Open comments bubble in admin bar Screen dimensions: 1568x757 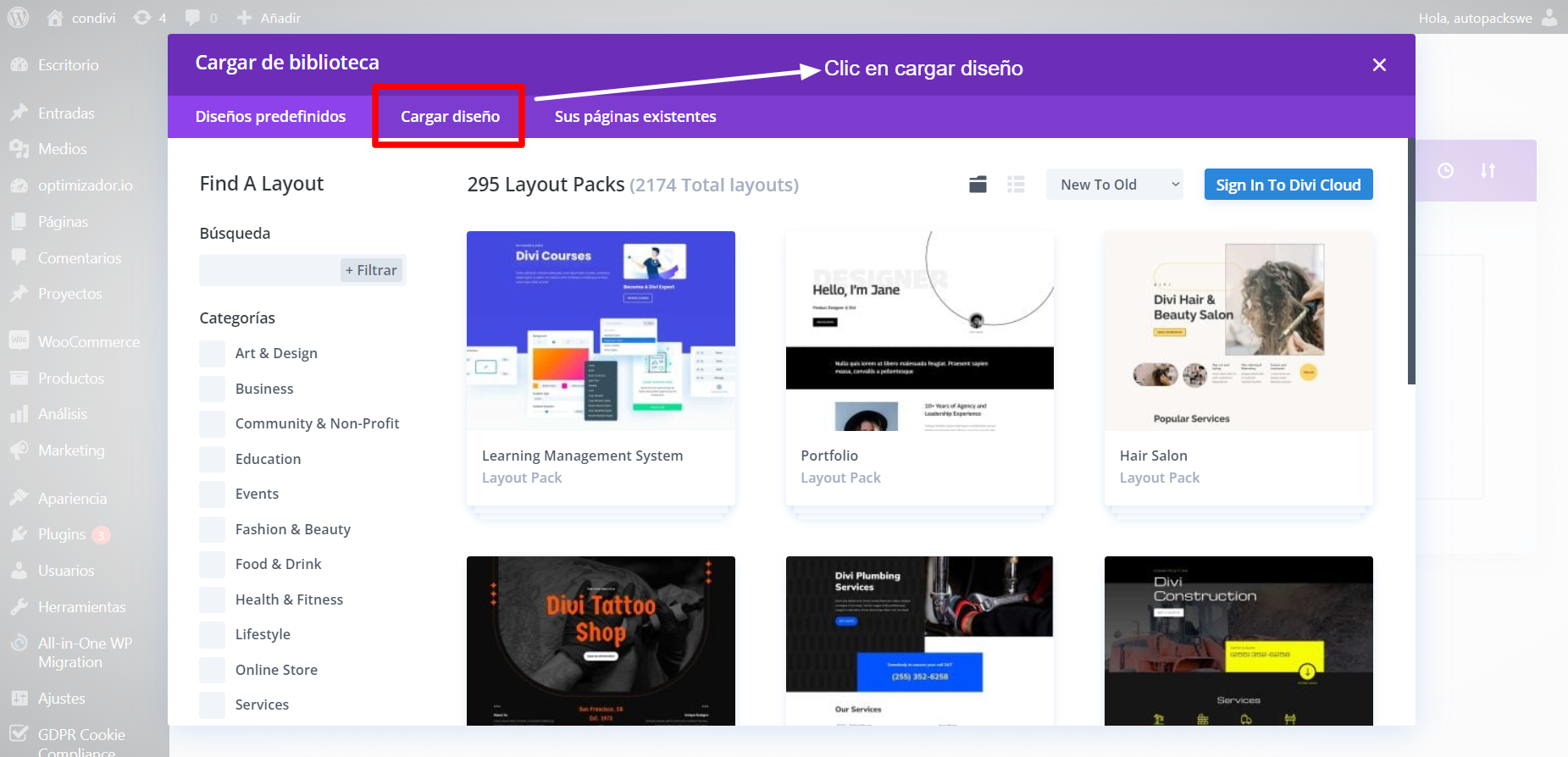pos(193,18)
